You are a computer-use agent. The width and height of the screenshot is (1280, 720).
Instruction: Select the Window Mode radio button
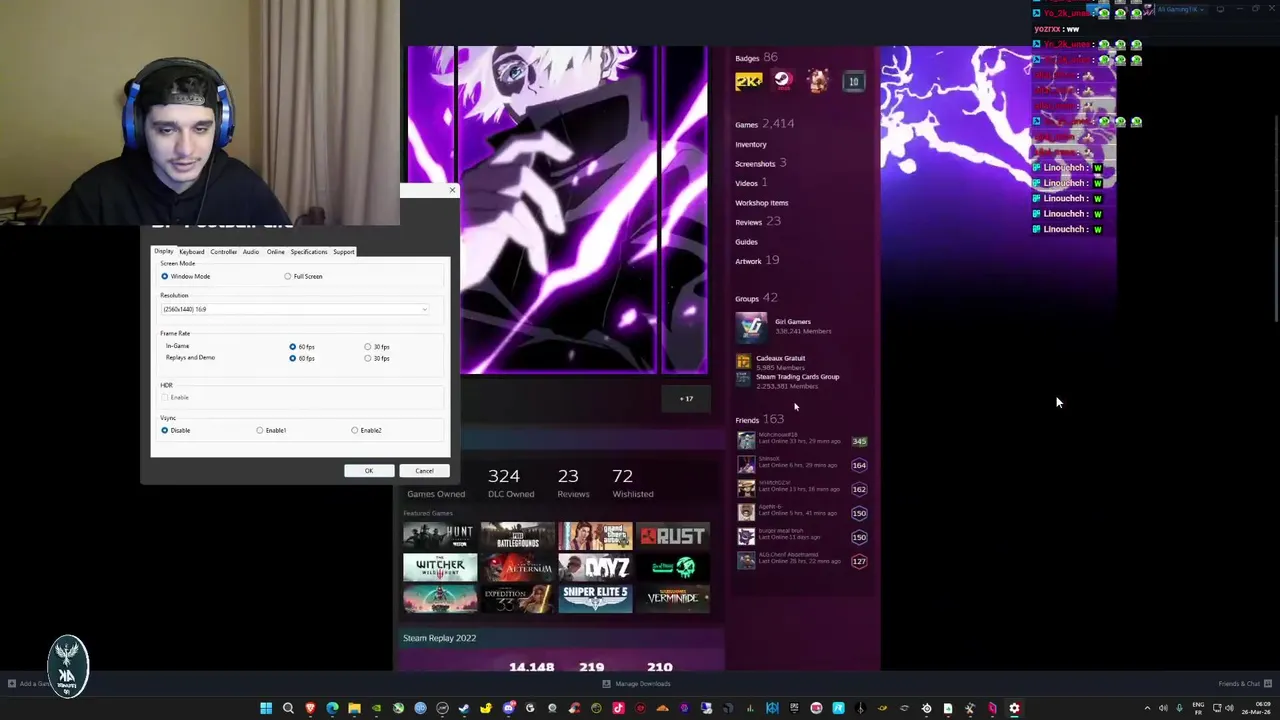click(x=165, y=276)
